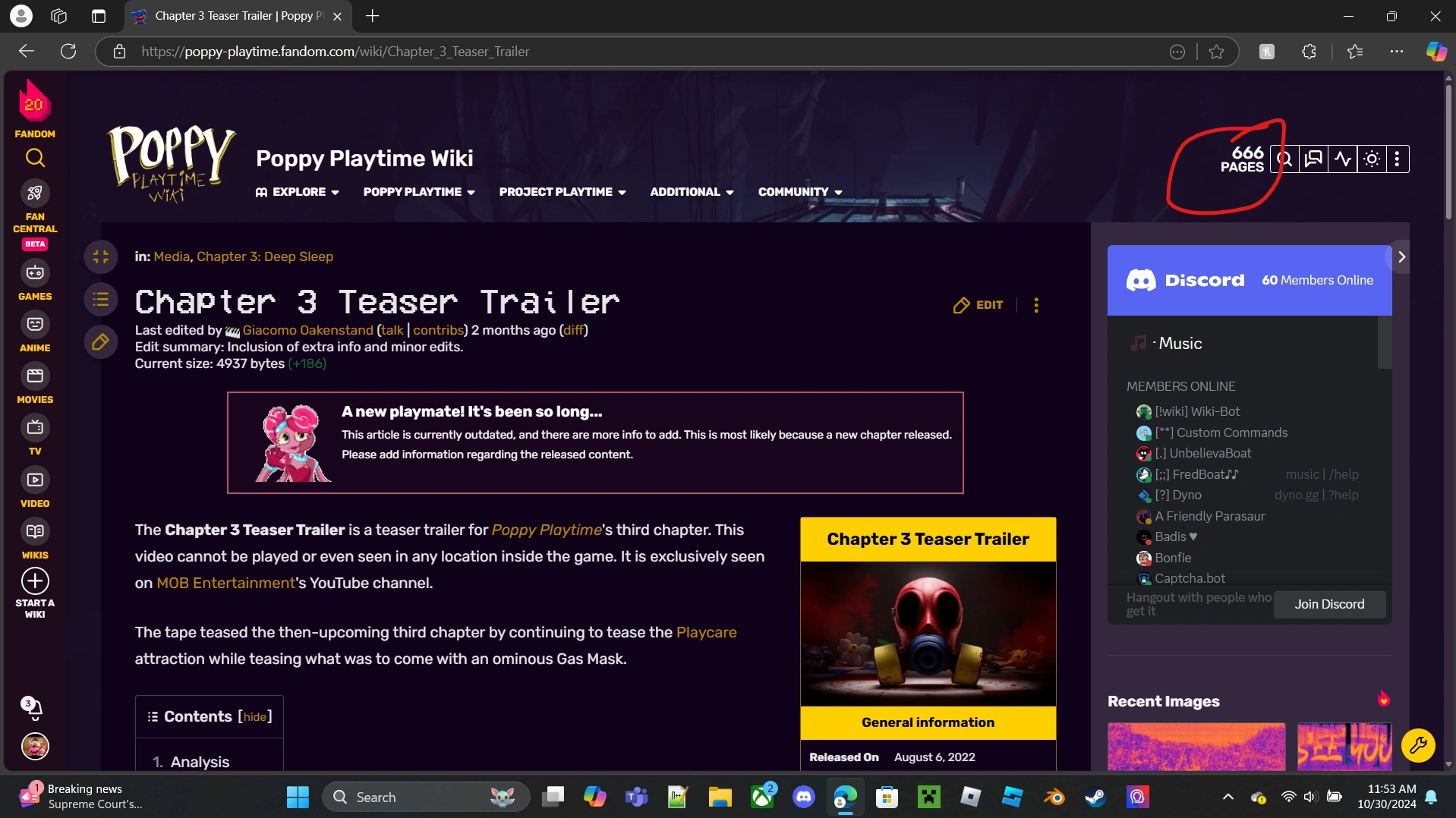This screenshot has width=1456, height=818.
Task: Click the Join Discord button
Action: click(x=1329, y=604)
